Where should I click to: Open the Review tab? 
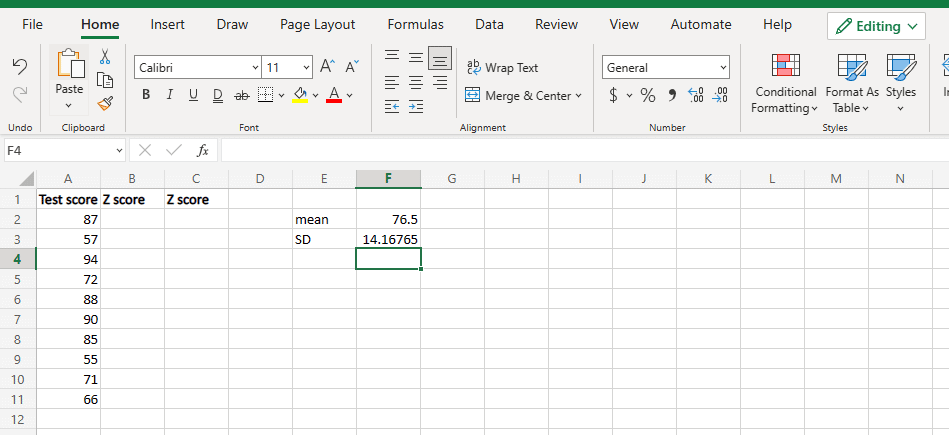click(556, 25)
